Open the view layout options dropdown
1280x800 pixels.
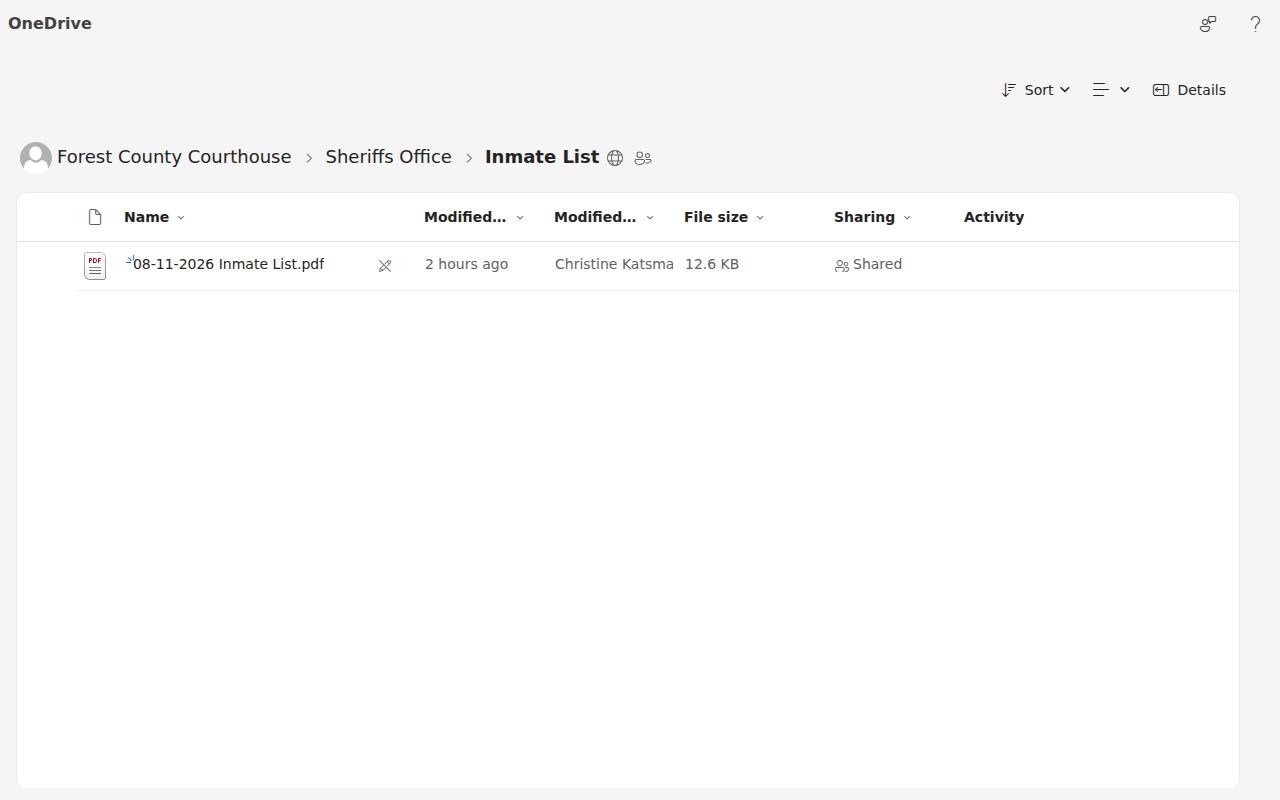[1111, 90]
